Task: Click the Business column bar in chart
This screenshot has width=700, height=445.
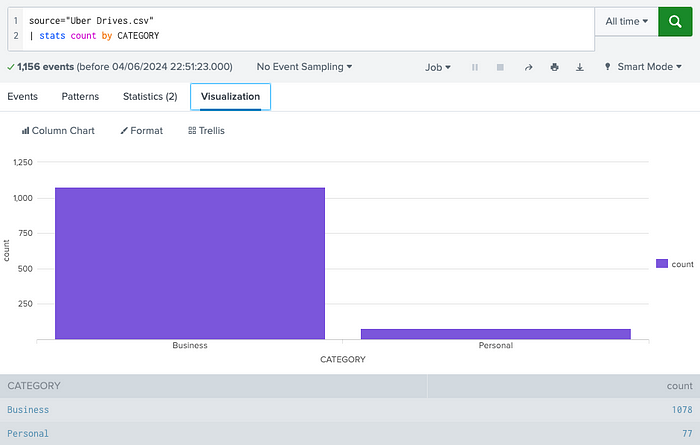Action: (190, 263)
